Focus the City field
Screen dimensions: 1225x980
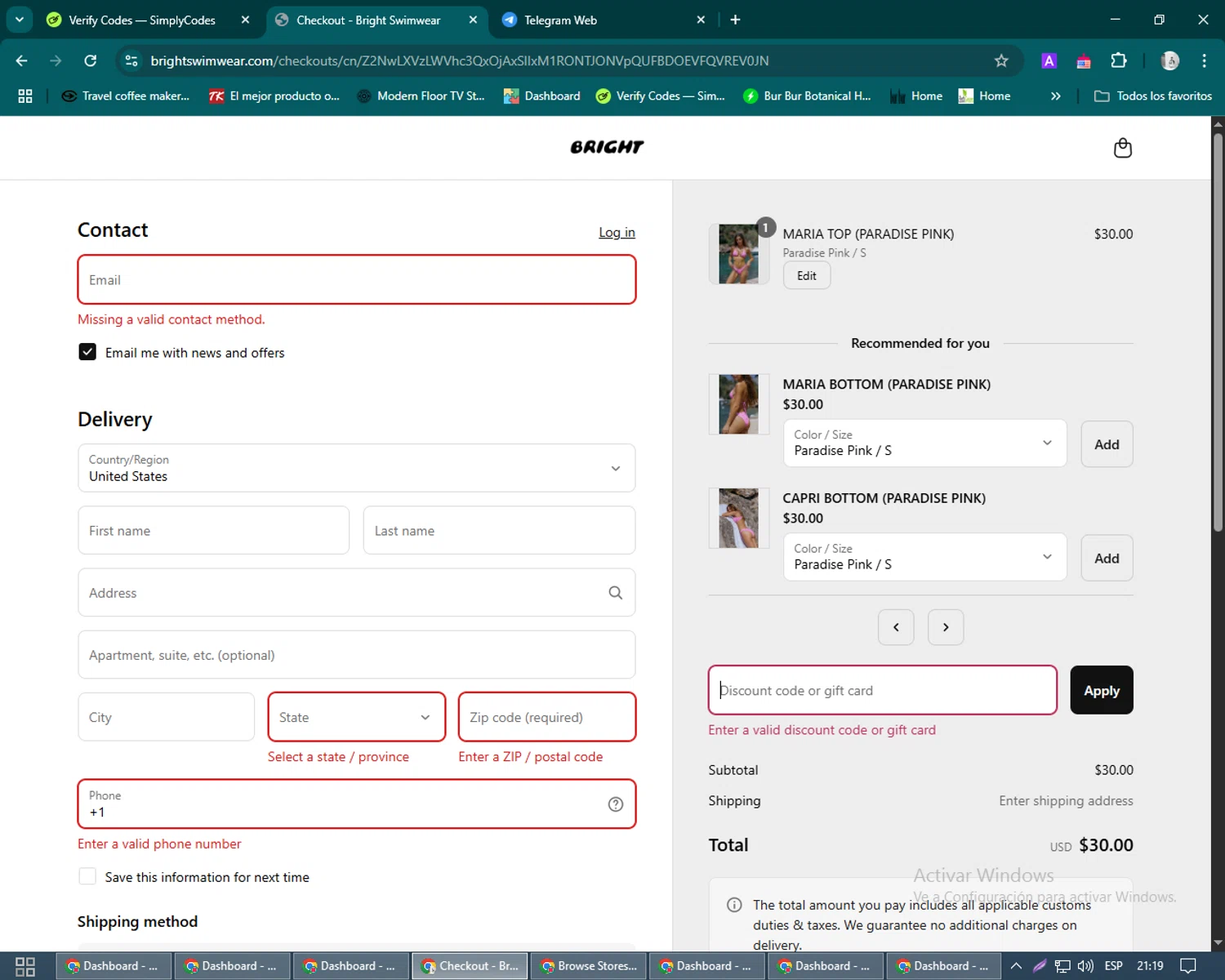click(166, 717)
